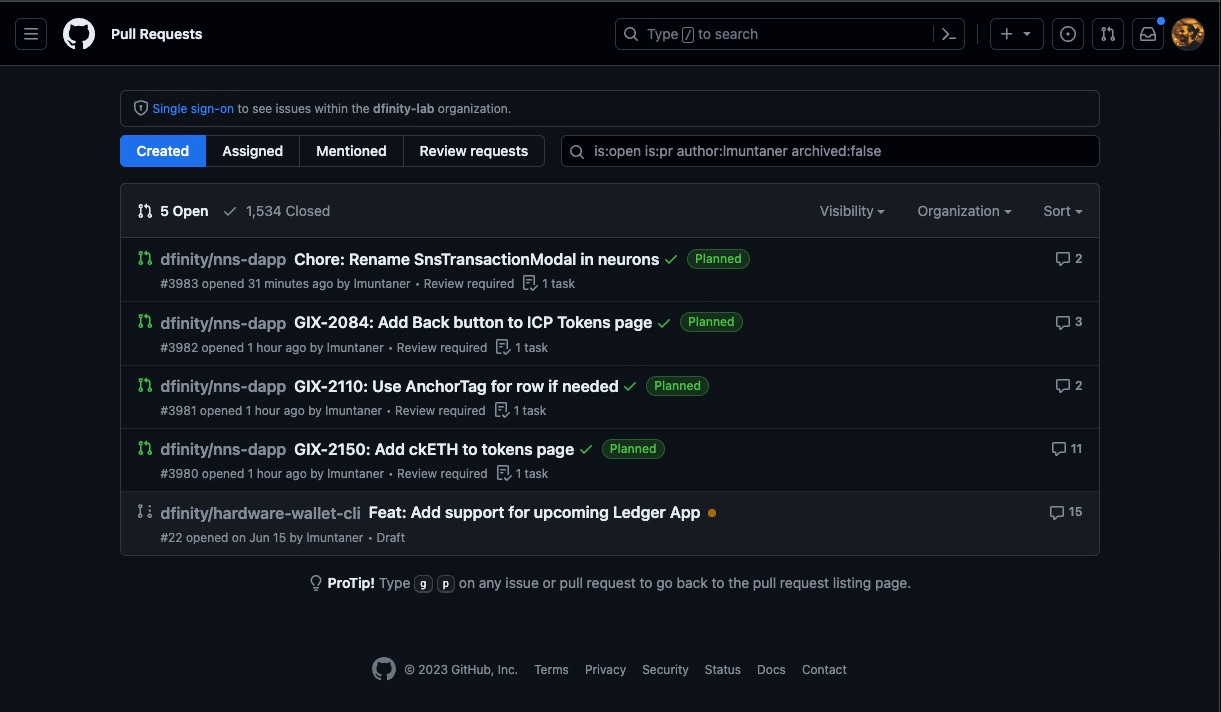Open PR GIX-2110: Use AnchorTag for row
This screenshot has width=1221, height=712.
[x=456, y=386]
